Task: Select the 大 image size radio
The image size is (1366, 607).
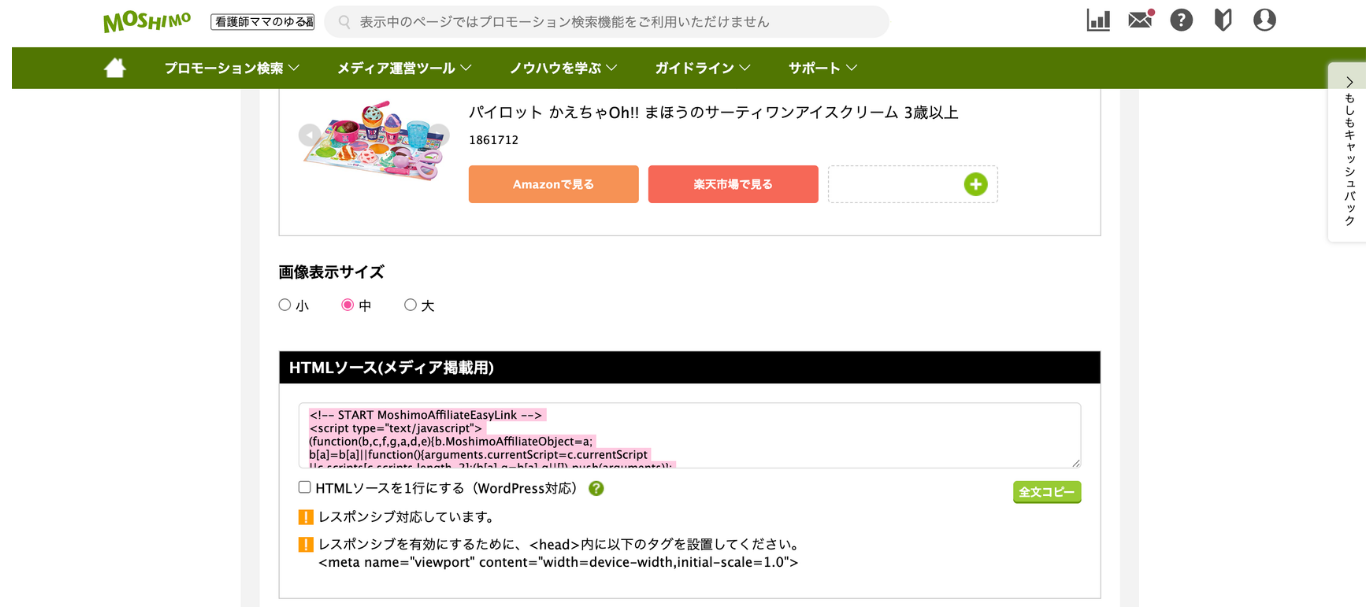Action: point(410,305)
